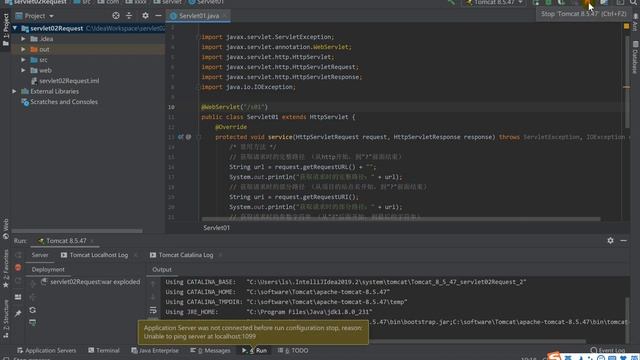Click the red stop icon in Run panel
Screen dimensions: 640x360
click(x=18, y=268)
